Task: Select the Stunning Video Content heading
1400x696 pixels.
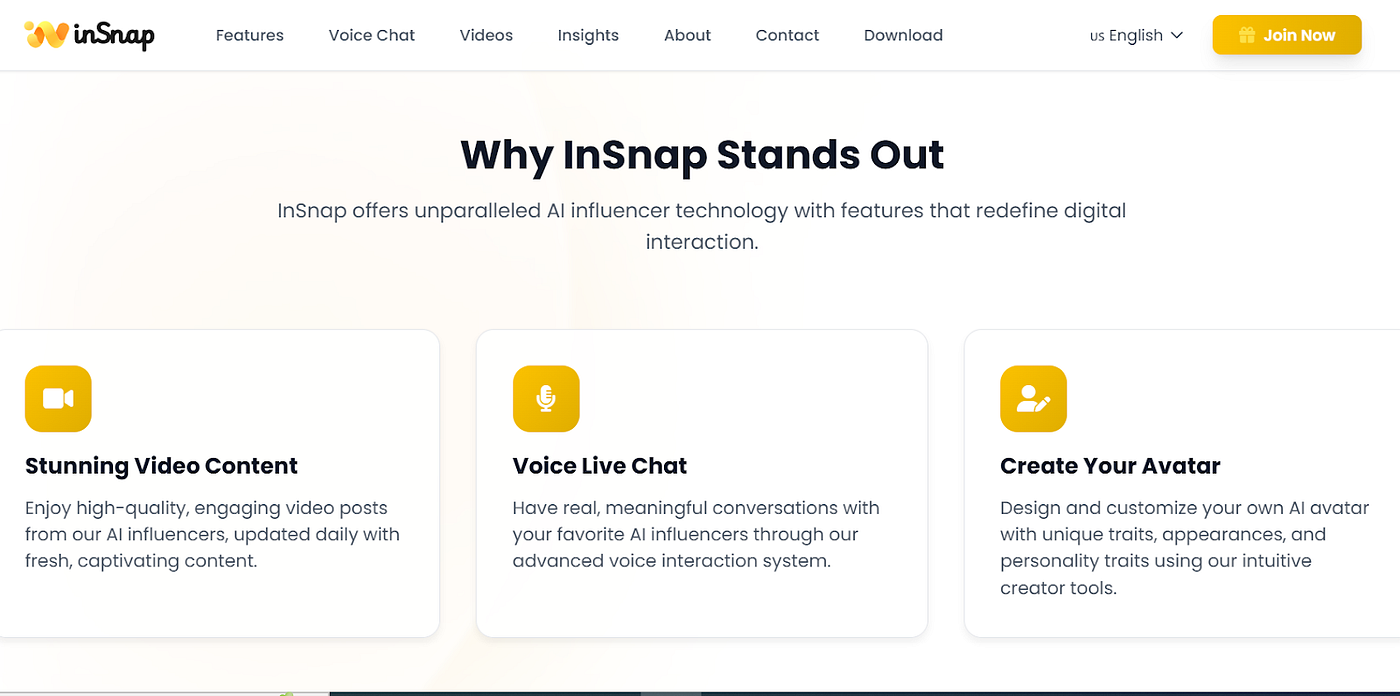Action: 162,466
